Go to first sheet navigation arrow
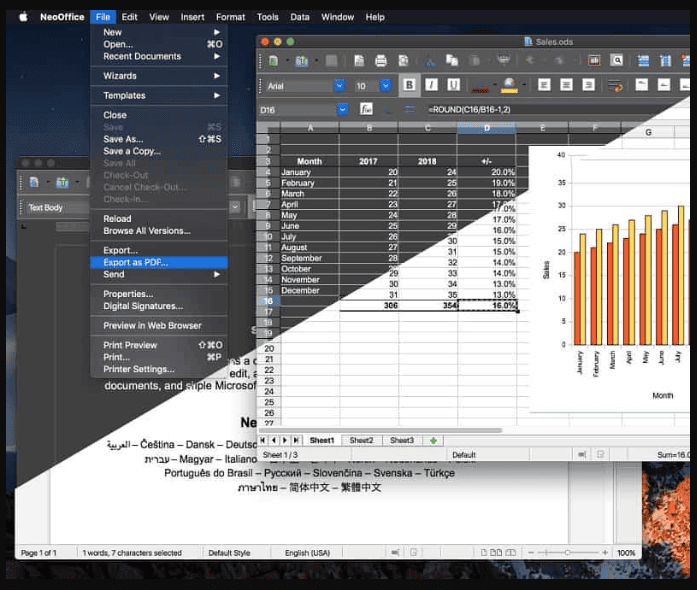This screenshot has width=697, height=590. [263, 440]
